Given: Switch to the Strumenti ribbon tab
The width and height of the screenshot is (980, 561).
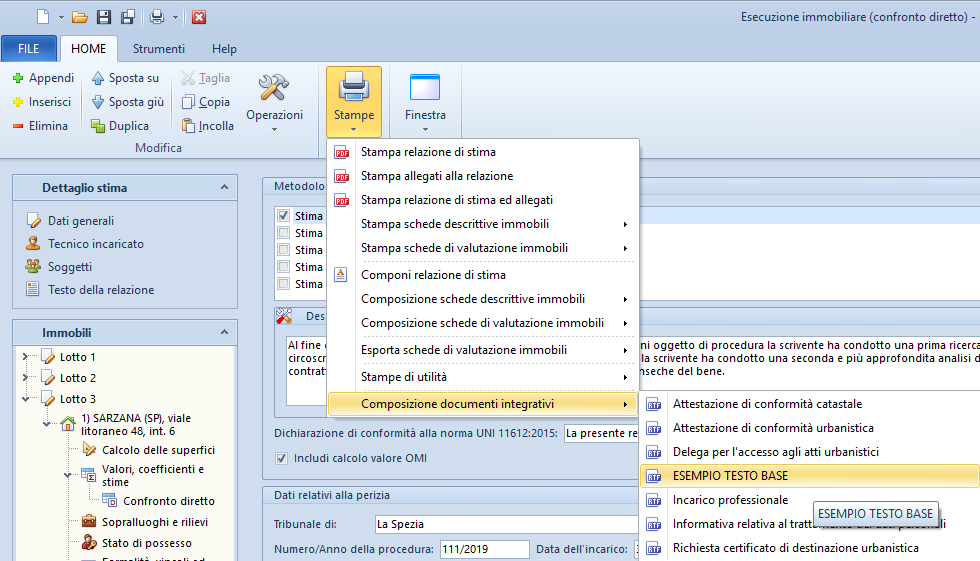Looking at the screenshot, I should 159,49.
